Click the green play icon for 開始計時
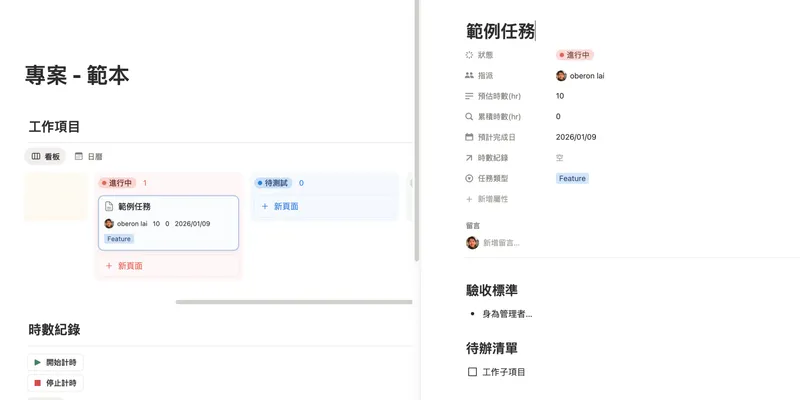The width and height of the screenshot is (800, 400). pos(37,362)
